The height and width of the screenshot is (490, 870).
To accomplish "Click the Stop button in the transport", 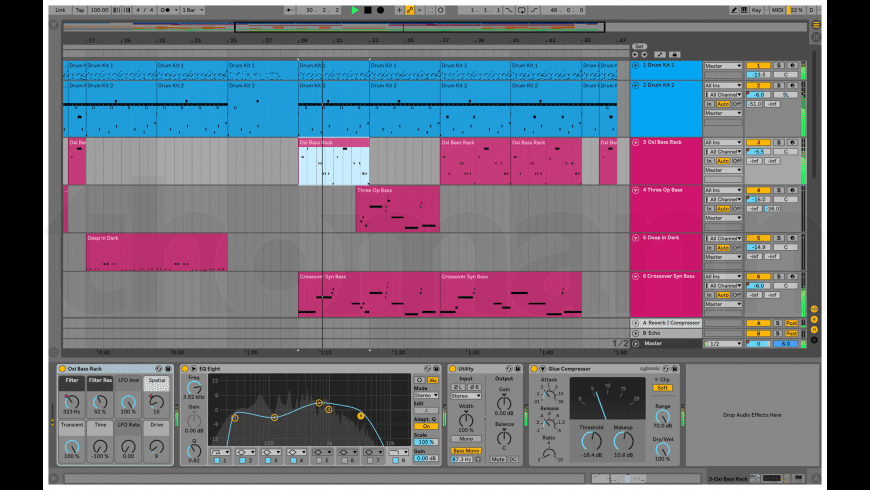I will click(x=367, y=10).
